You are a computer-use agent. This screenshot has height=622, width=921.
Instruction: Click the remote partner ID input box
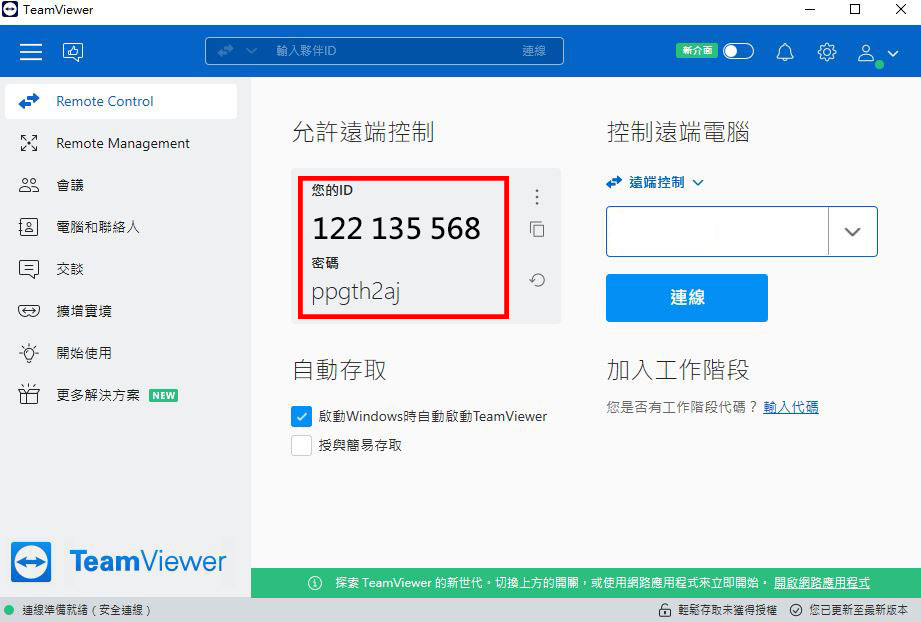point(717,231)
